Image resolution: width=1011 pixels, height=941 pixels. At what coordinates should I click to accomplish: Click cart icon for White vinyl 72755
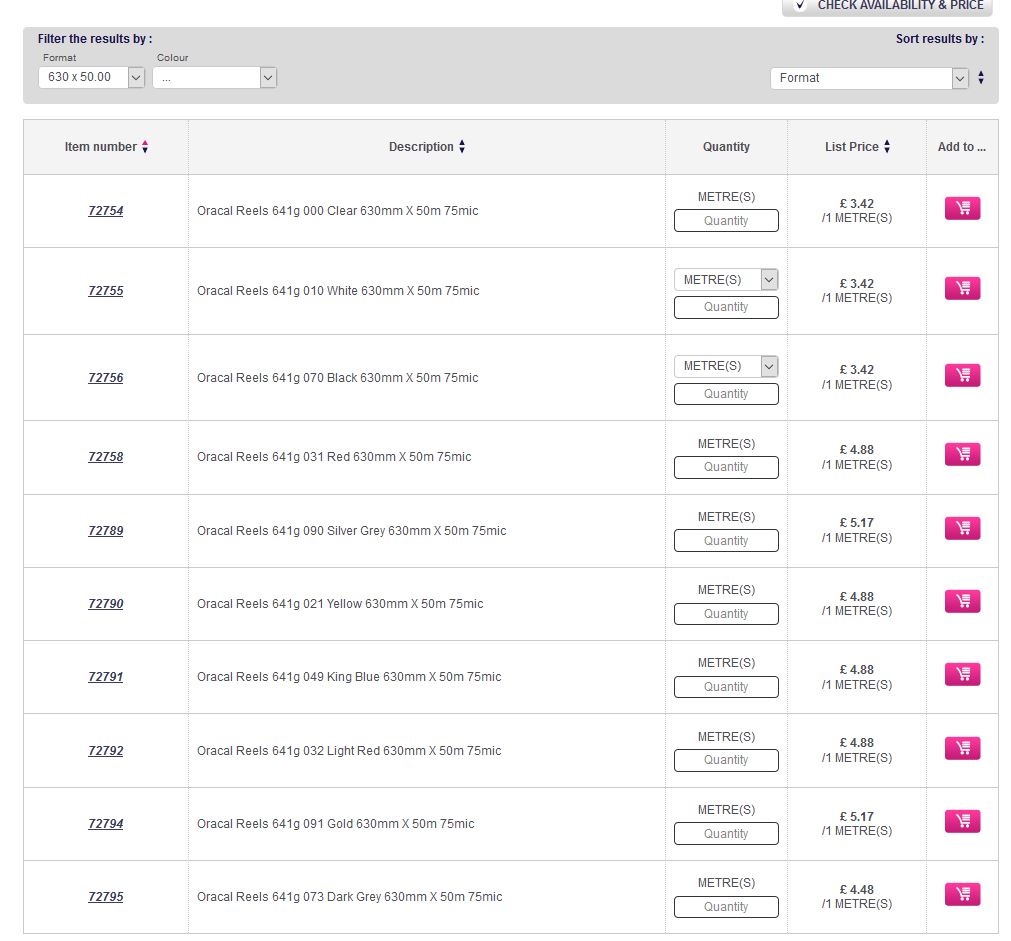962,288
